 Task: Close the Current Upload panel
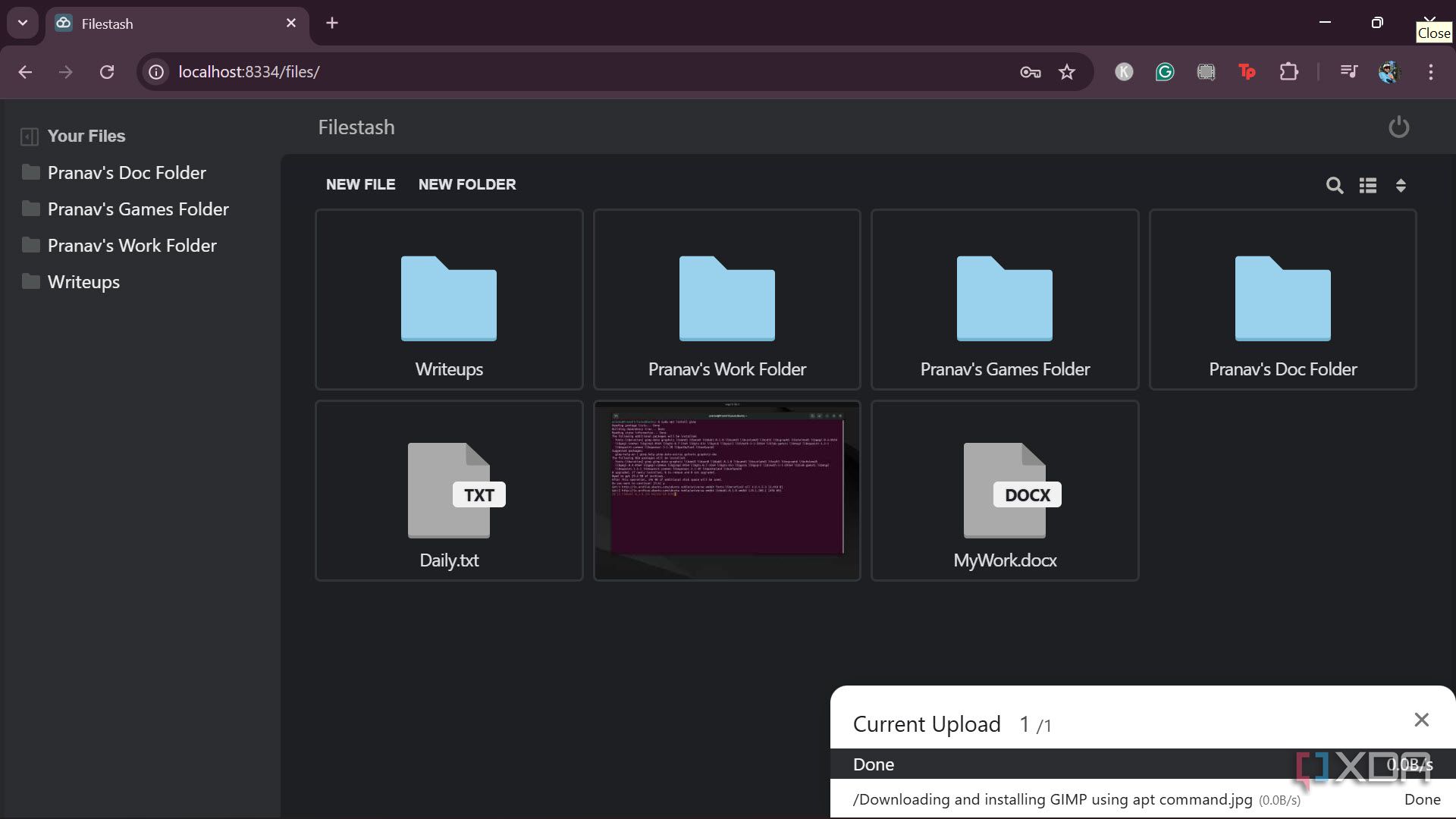click(x=1421, y=720)
